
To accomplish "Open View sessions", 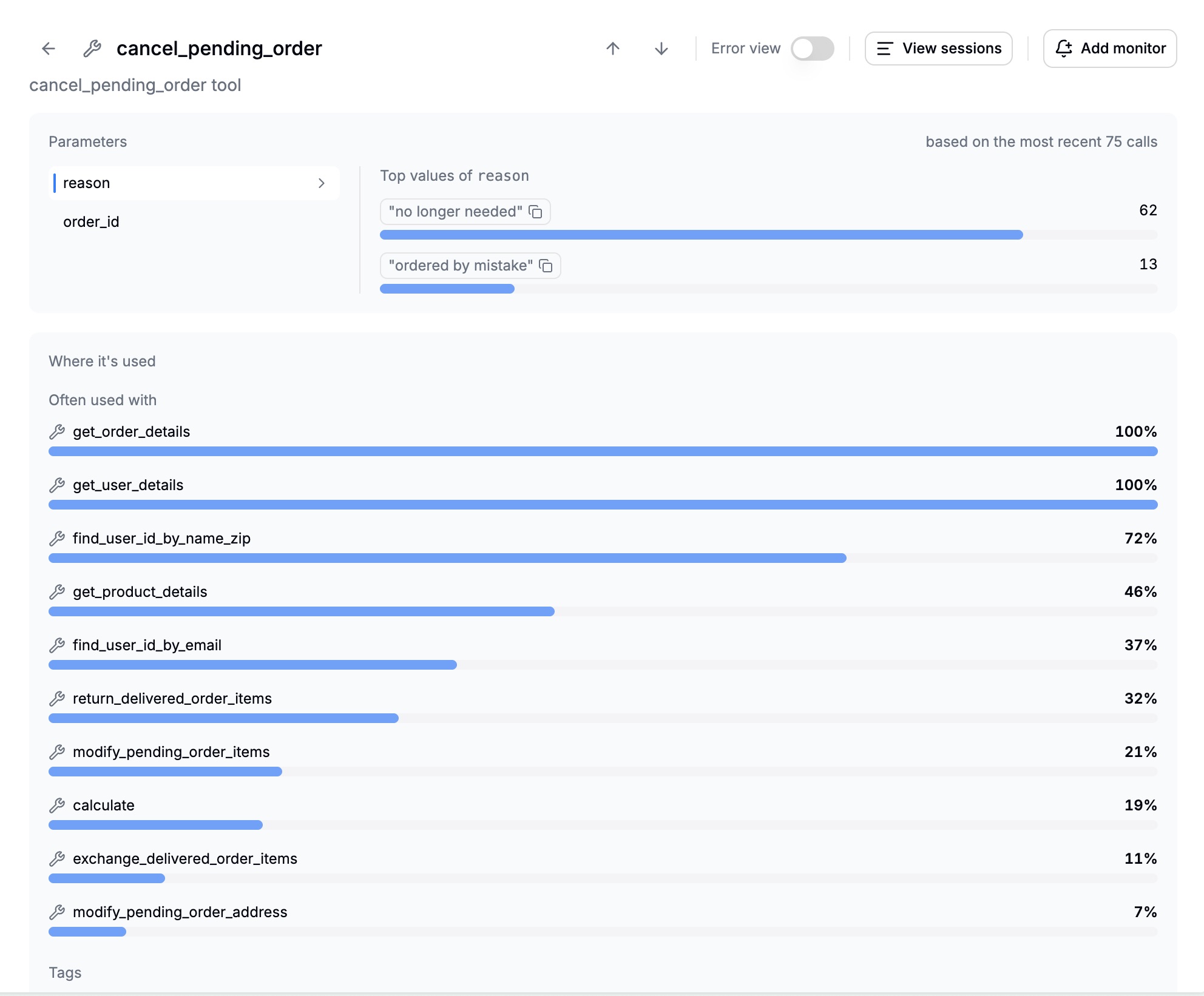I will pos(938,49).
